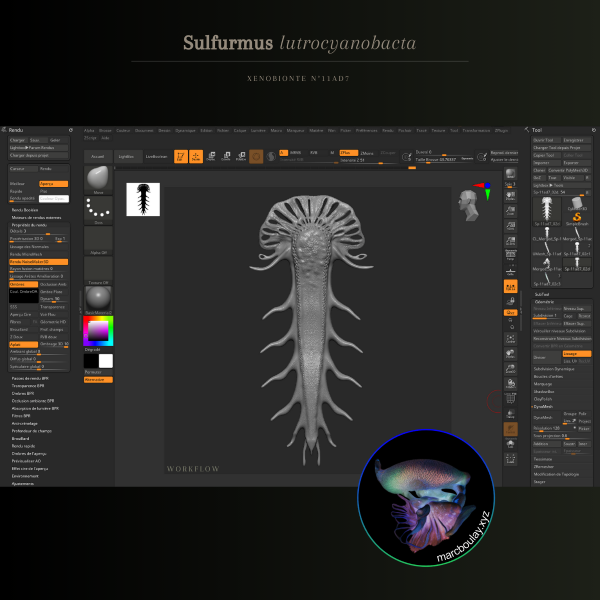Open the Texture Off slot
Image resolution: width=600 pixels, height=600 pixels.
point(98,271)
